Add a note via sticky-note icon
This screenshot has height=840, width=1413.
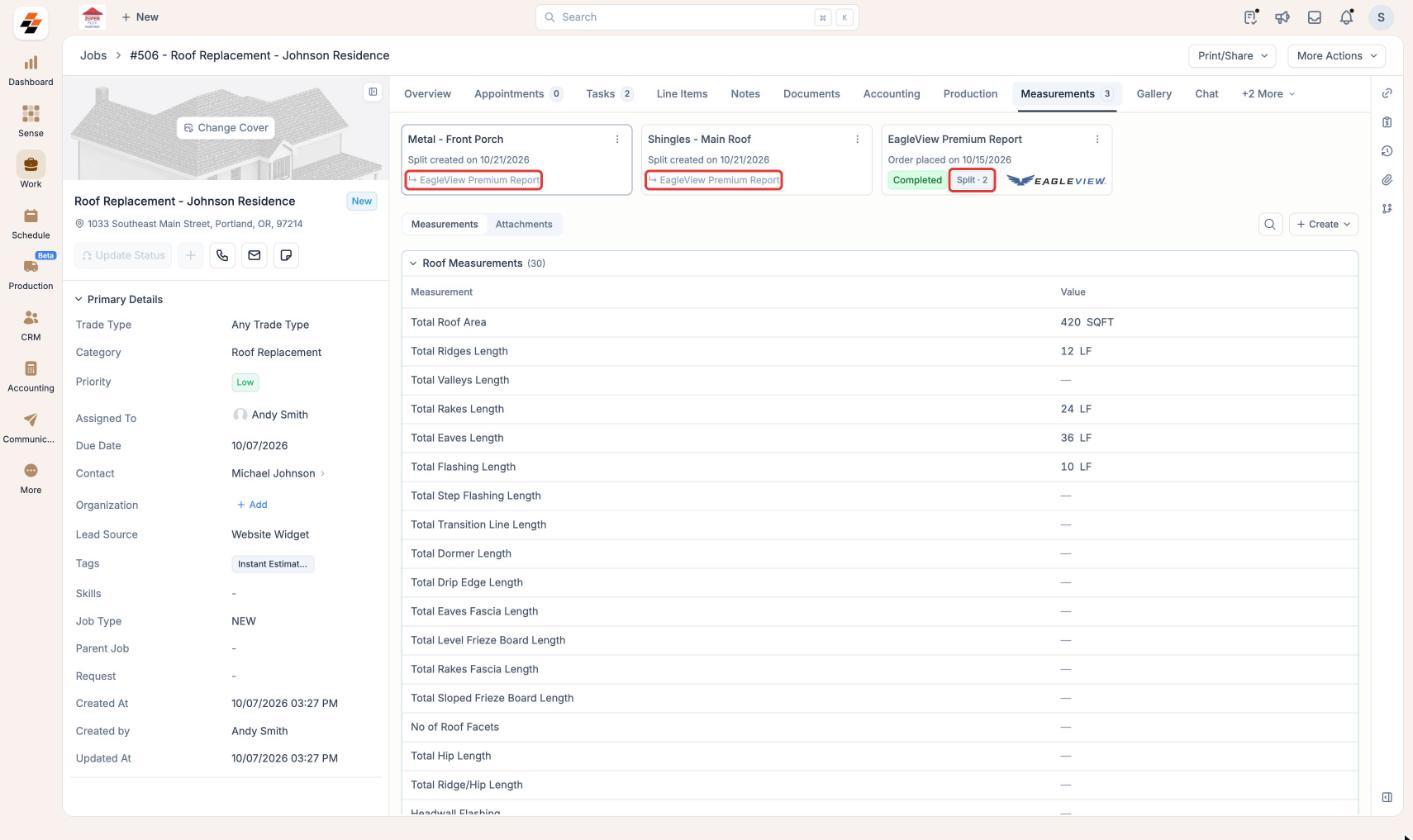(286, 256)
